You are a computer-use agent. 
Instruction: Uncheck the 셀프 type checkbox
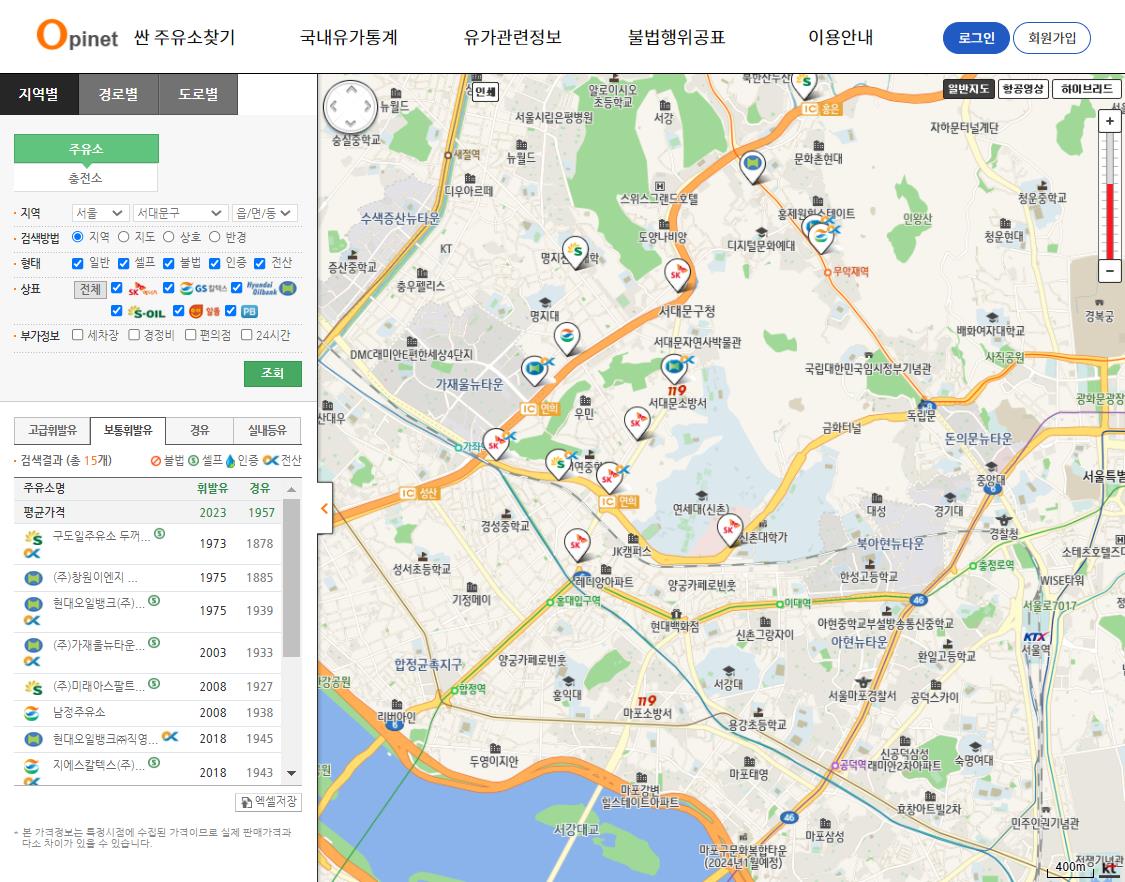click(x=123, y=263)
